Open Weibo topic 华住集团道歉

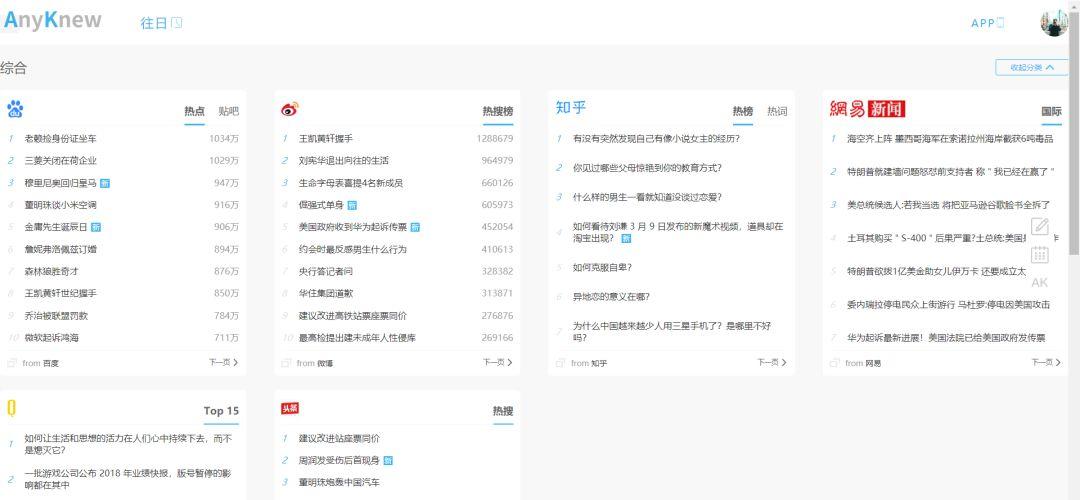(326, 293)
